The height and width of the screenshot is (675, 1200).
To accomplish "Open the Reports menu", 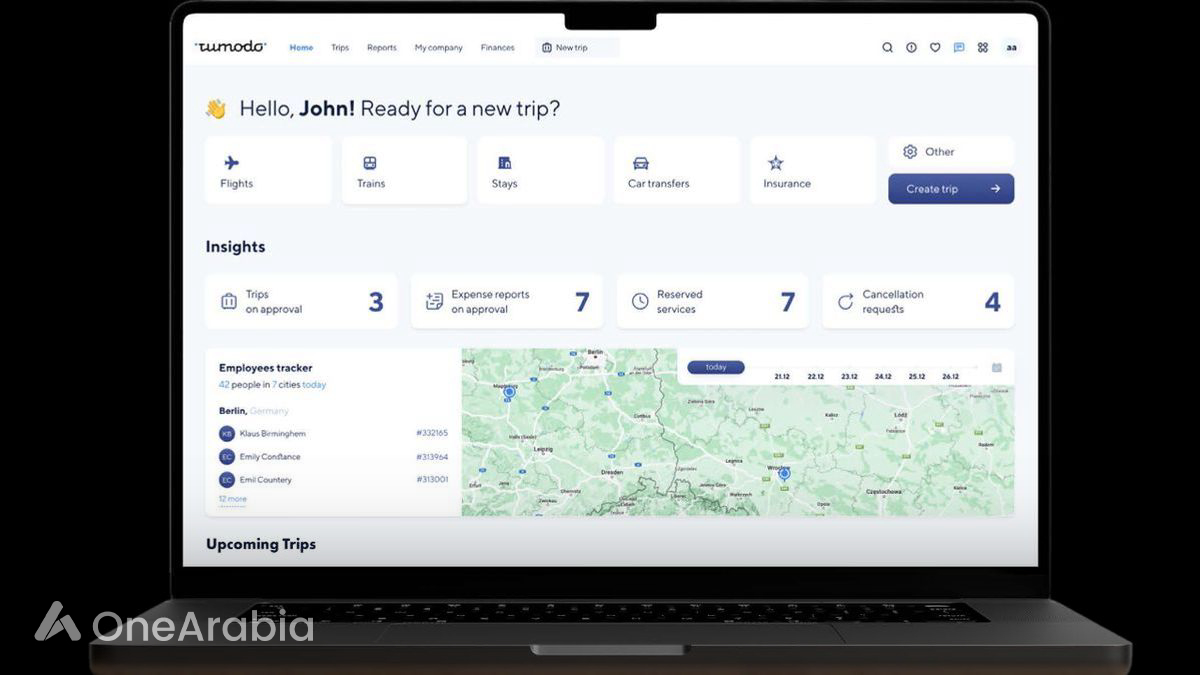I will pyautogui.click(x=381, y=48).
